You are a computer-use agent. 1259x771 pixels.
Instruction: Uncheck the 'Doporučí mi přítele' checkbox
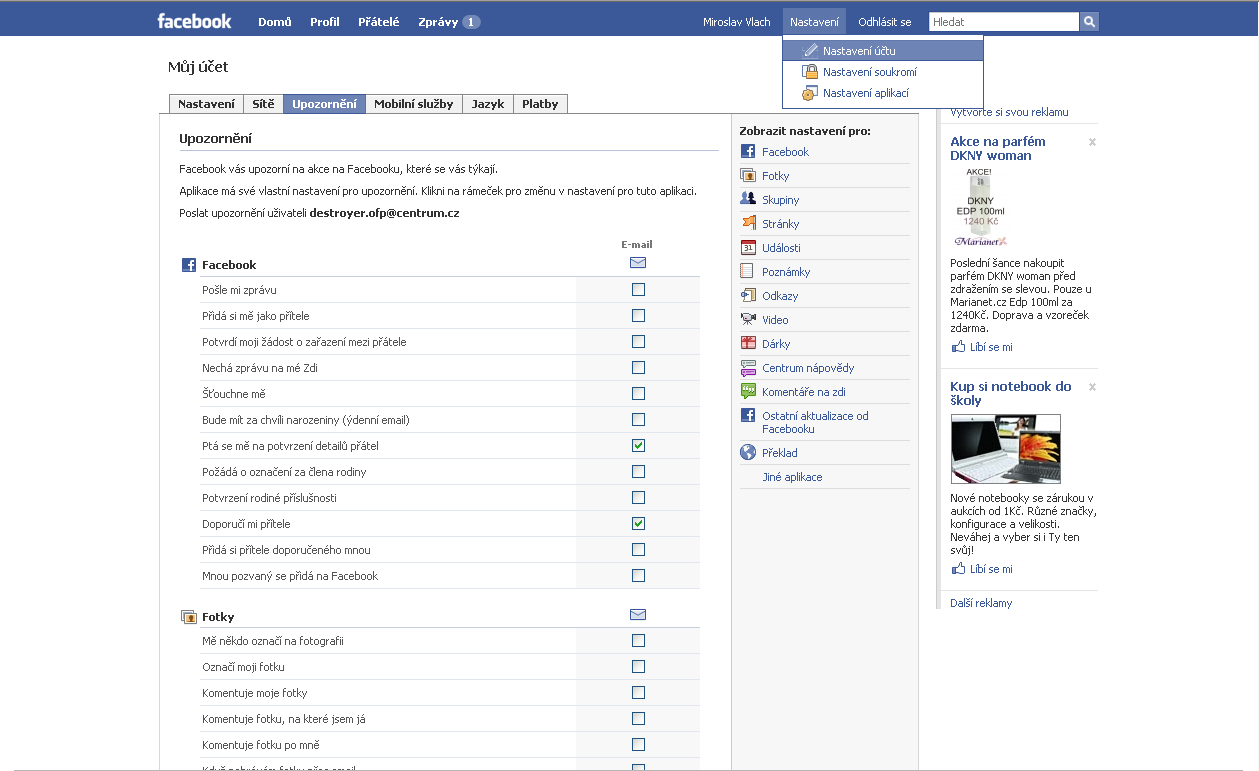click(x=638, y=524)
